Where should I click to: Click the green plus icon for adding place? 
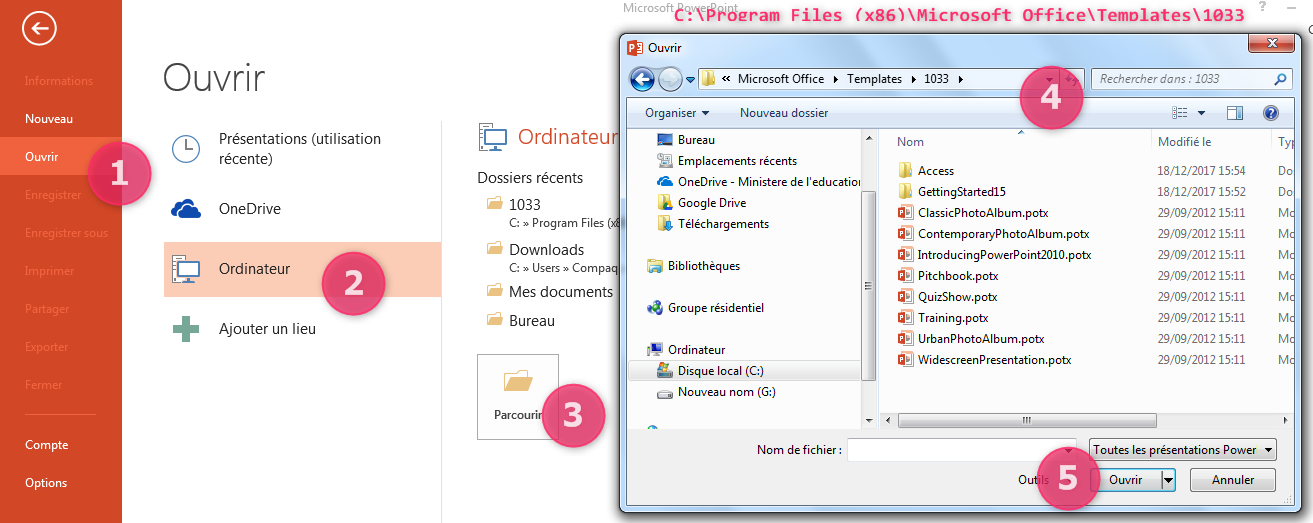coord(186,328)
